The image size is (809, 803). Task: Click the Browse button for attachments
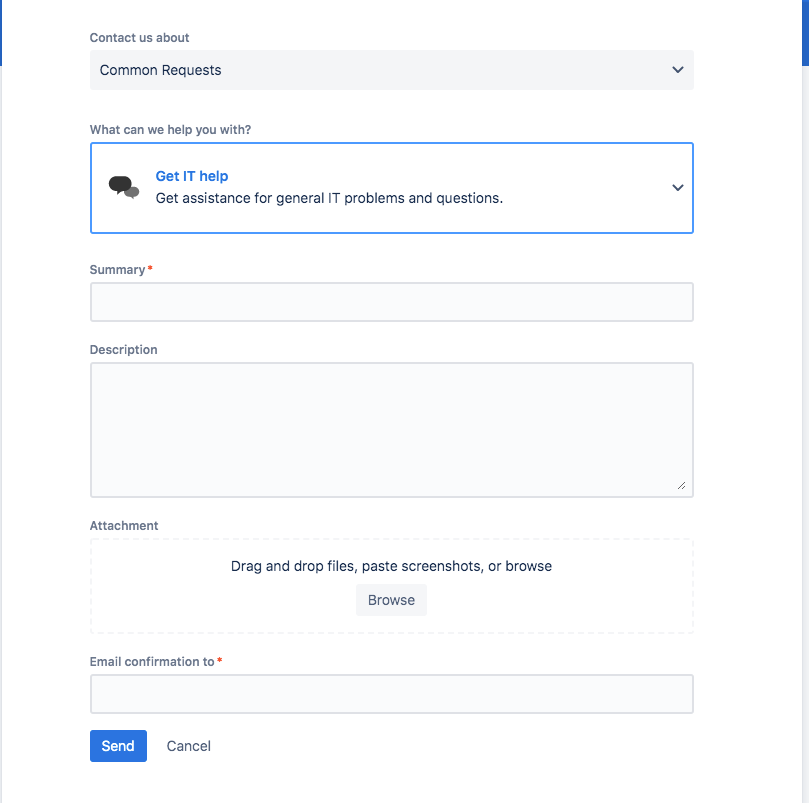pos(391,600)
